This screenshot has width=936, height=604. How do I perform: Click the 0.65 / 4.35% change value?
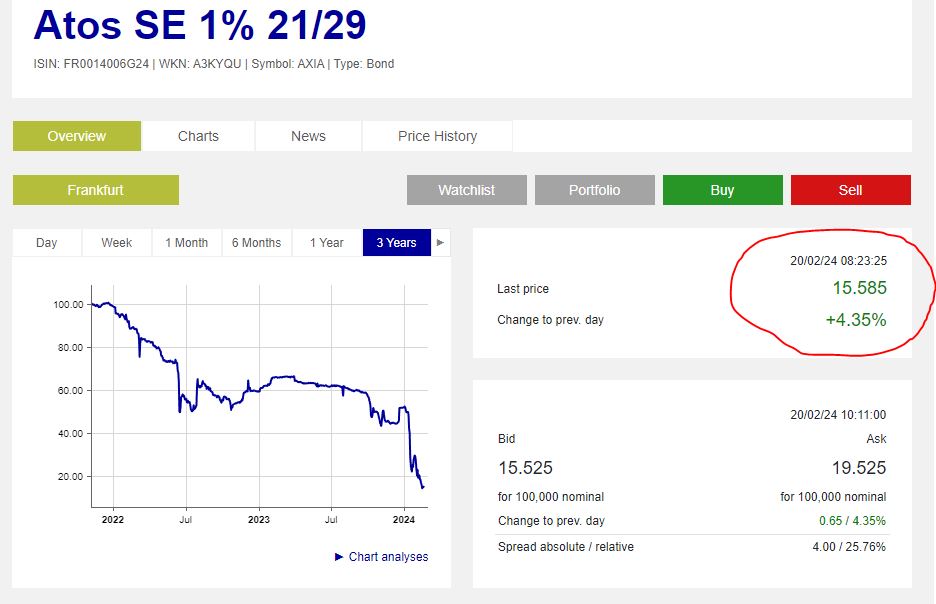(x=852, y=521)
